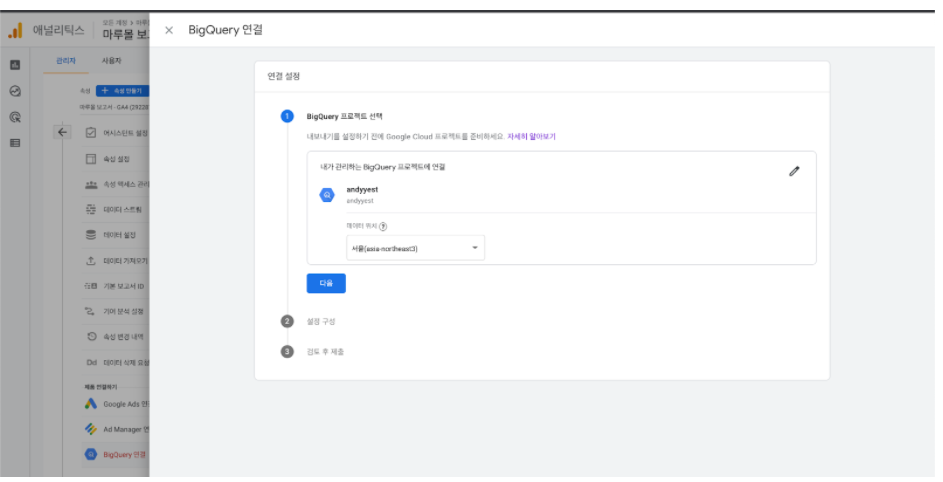Select the 데이터 설정 menu label
Viewport: 943px width, 482px height.
120,235
